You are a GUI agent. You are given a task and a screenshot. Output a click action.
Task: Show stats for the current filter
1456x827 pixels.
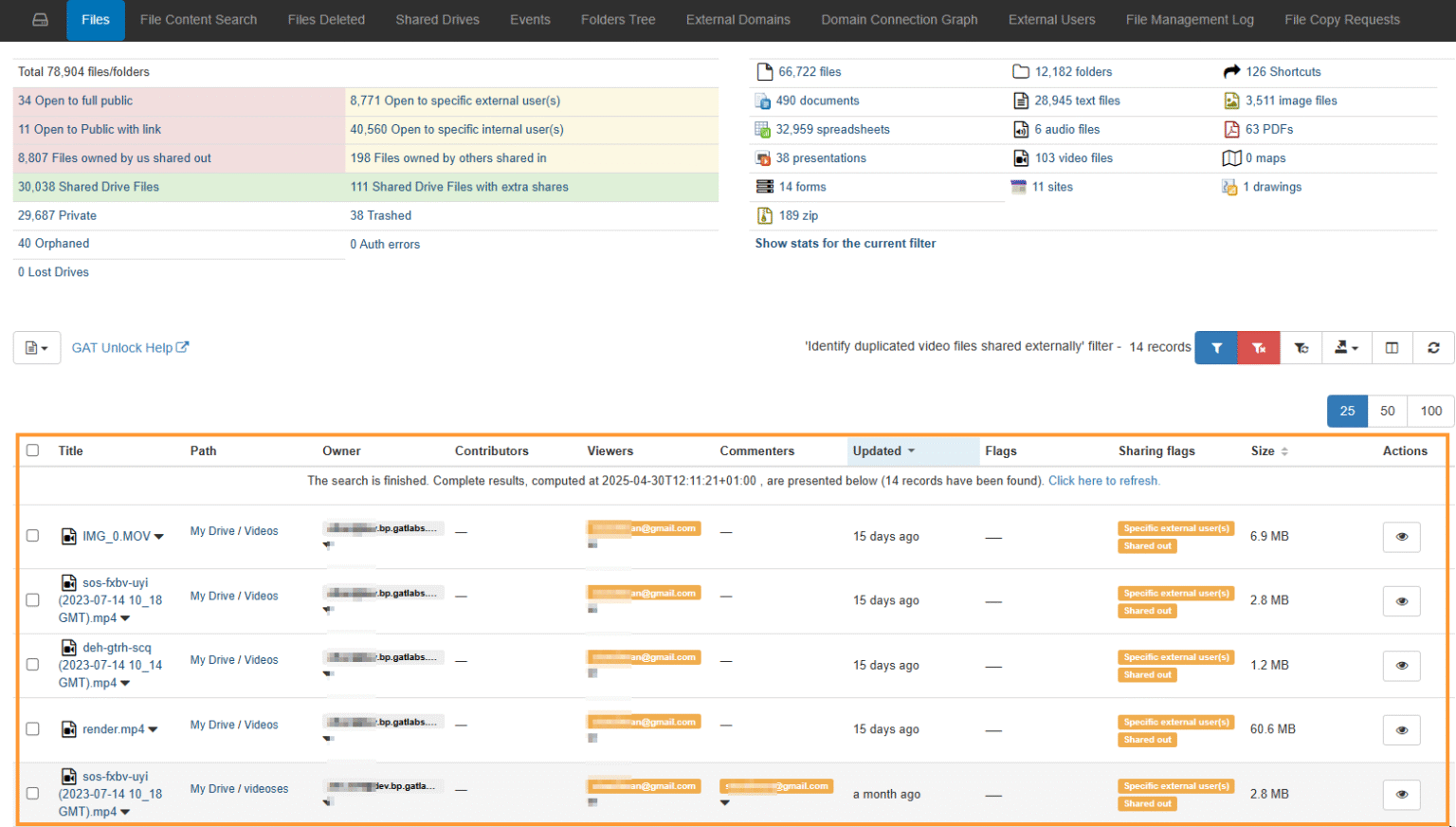point(846,244)
